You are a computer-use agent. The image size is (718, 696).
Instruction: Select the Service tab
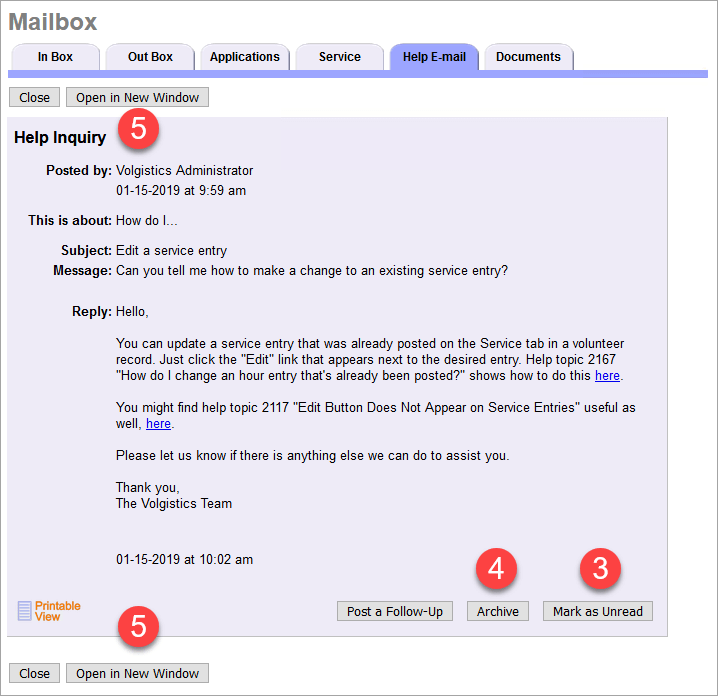(x=340, y=57)
